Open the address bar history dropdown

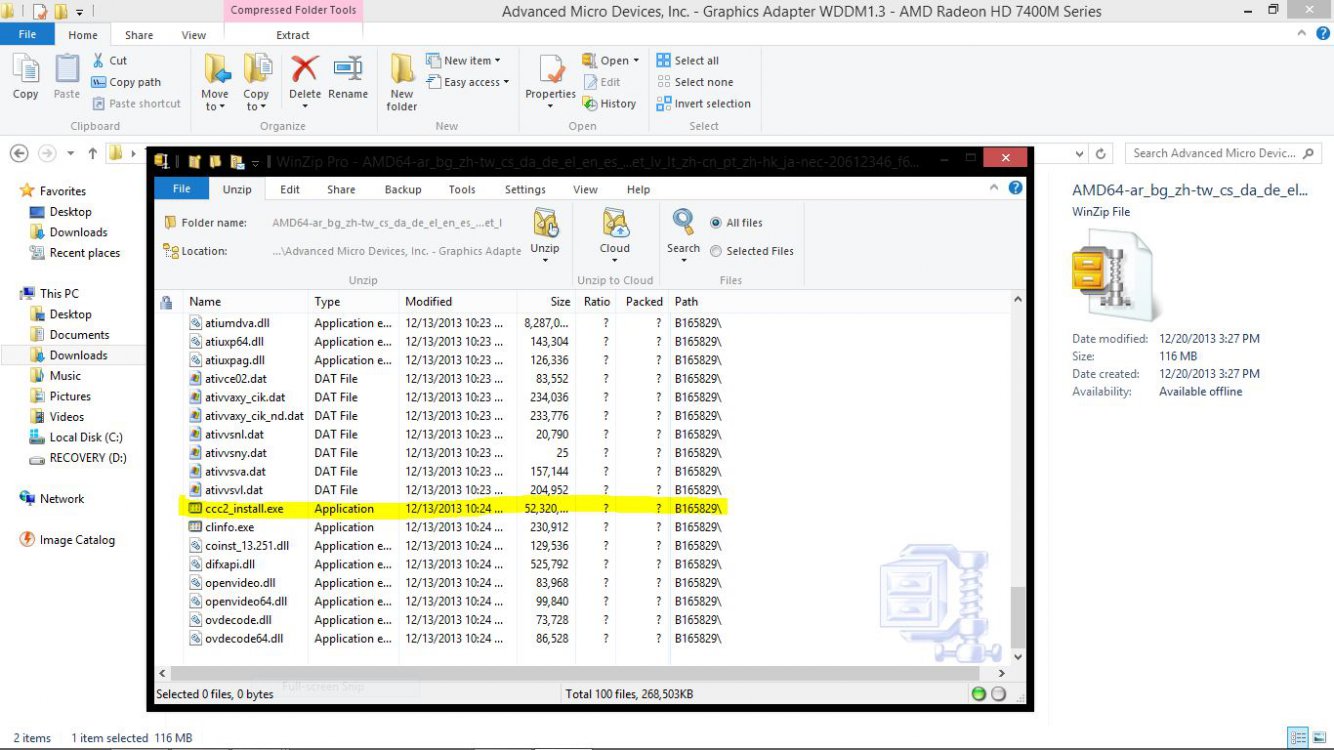[1079, 154]
